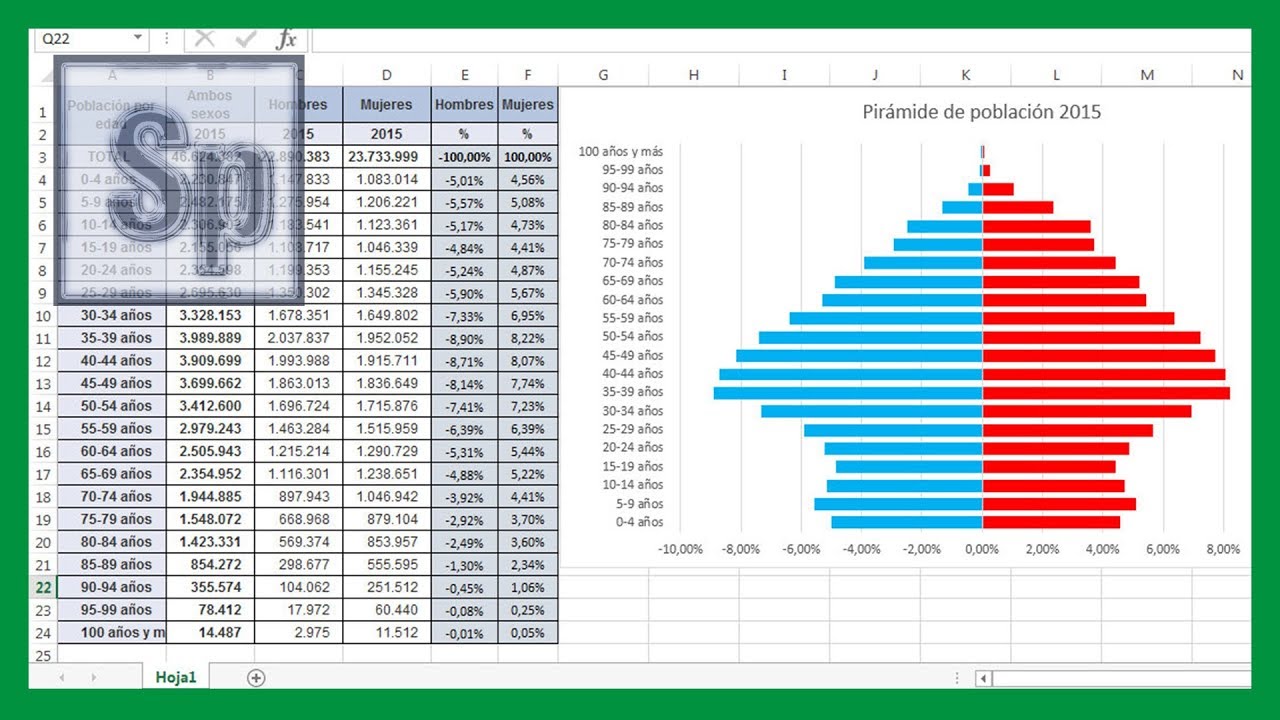
Task: Confirm entry with the checkmark formula bar icon
Action: point(246,39)
